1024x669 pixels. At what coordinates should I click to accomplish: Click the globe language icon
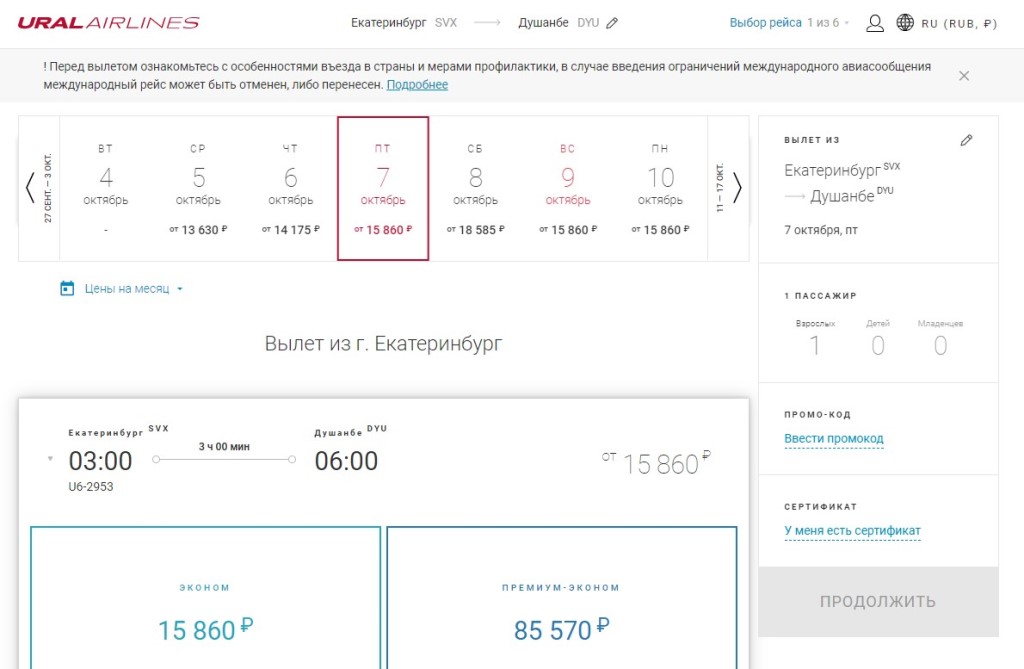click(905, 23)
